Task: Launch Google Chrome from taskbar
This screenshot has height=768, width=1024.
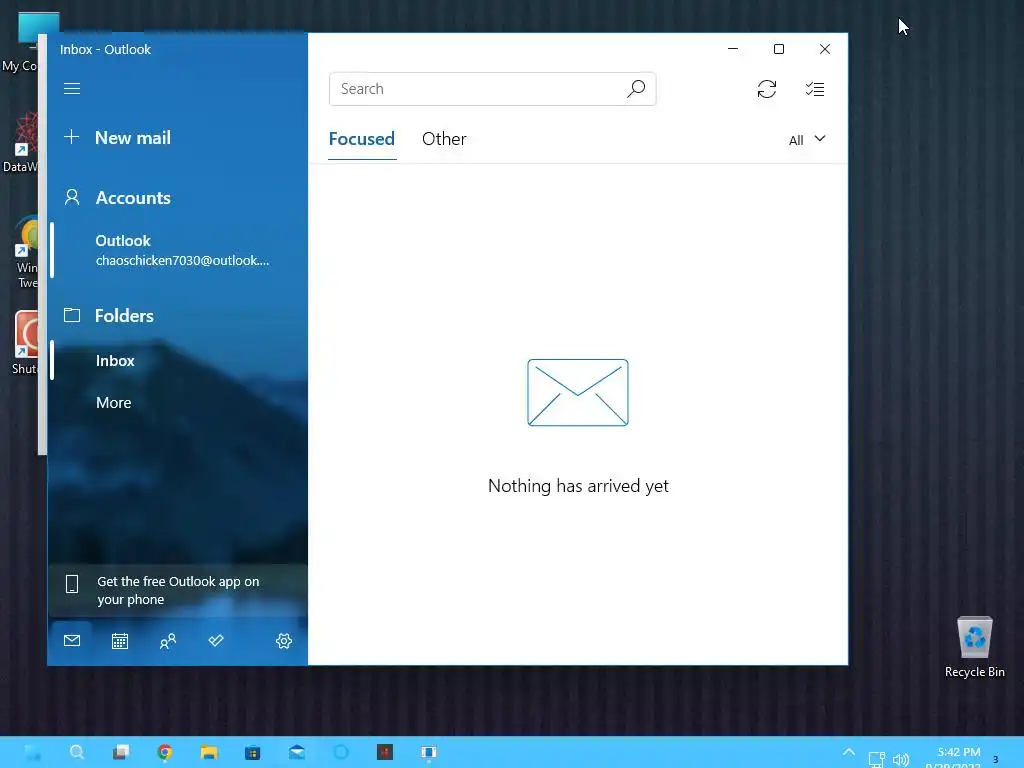Action: pyautogui.click(x=165, y=752)
